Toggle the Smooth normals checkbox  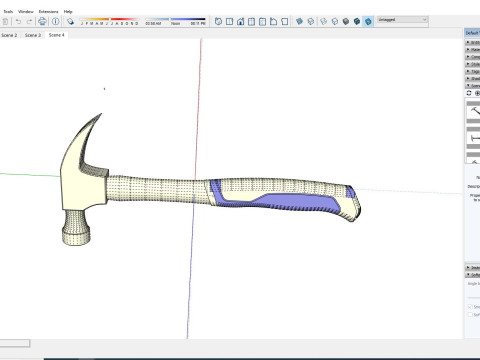[470, 307]
